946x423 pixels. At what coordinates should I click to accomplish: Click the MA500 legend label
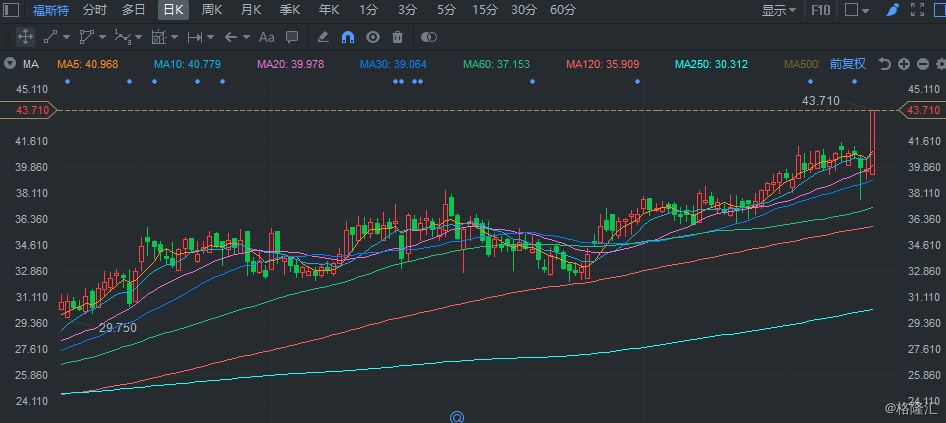click(804, 64)
